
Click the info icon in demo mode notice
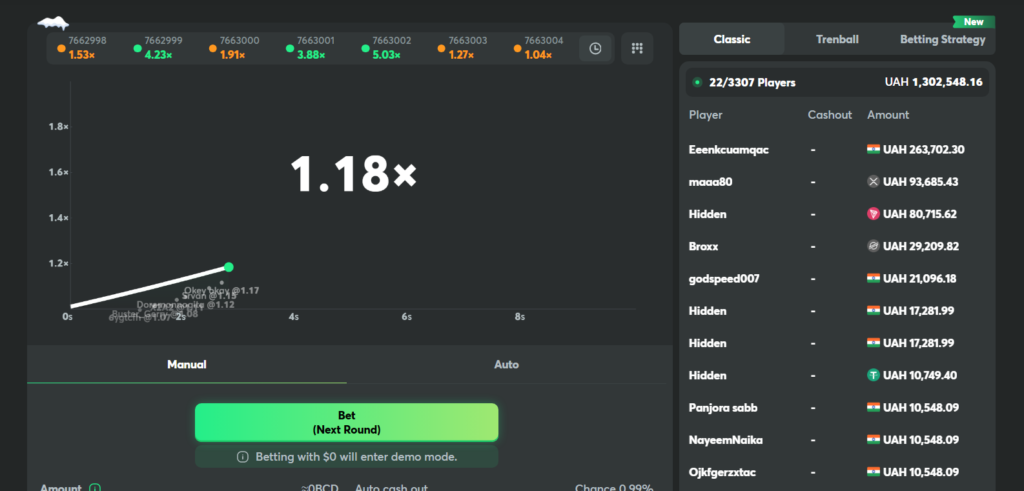[x=243, y=457]
